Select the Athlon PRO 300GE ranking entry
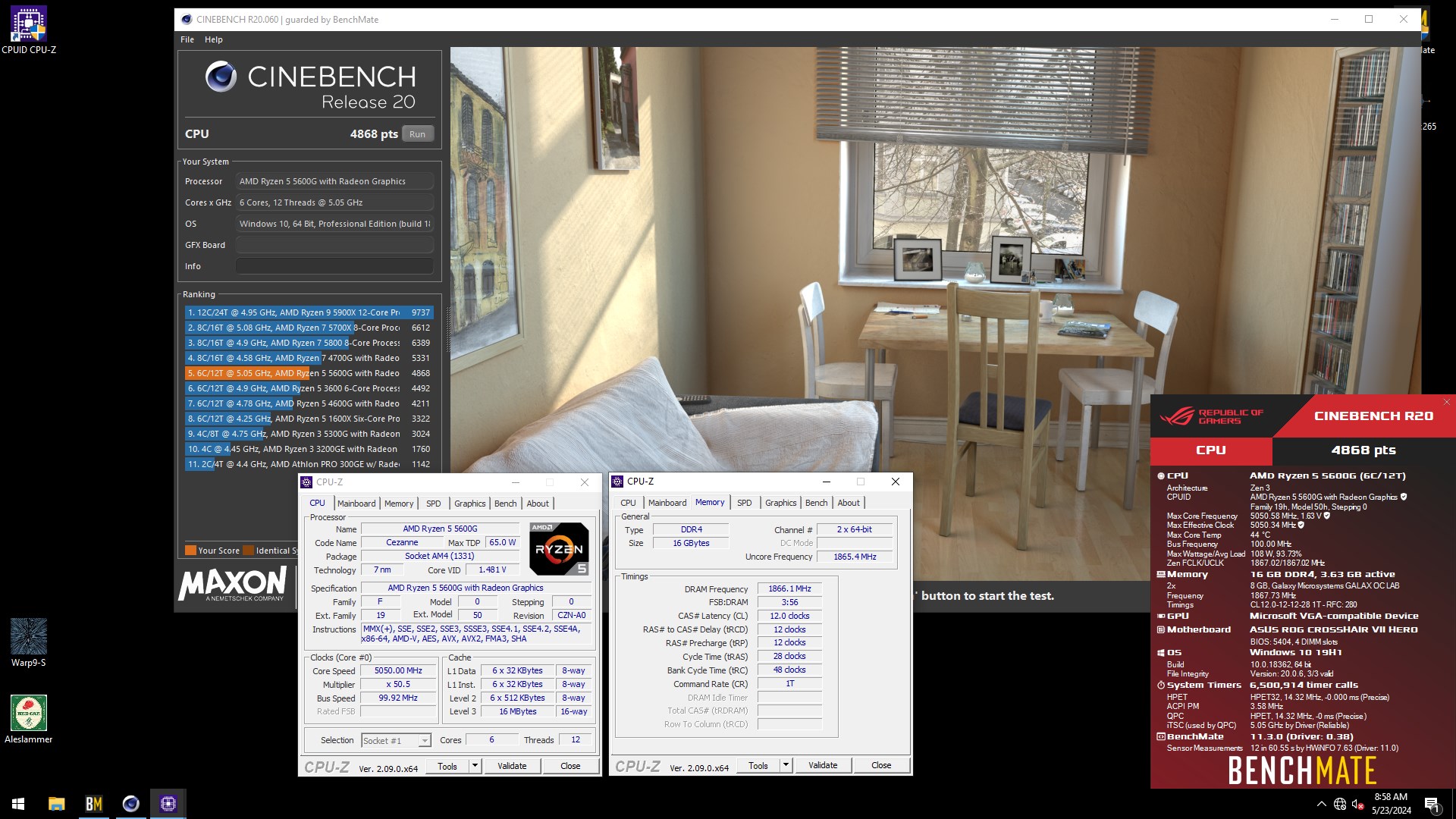 tap(309, 464)
